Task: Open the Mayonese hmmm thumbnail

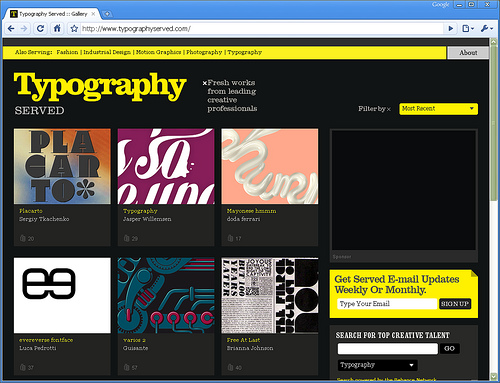Action: tap(270, 166)
